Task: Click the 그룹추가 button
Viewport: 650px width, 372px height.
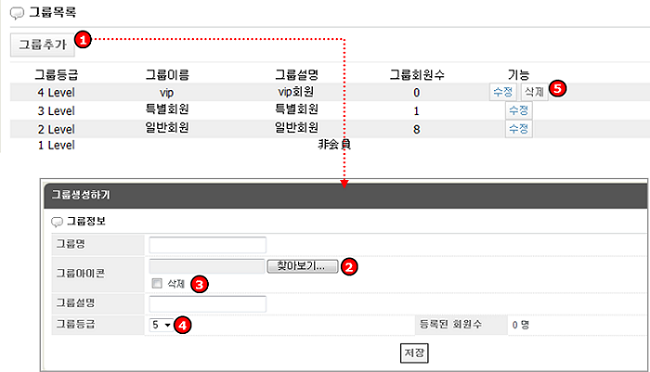Action: point(42,45)
